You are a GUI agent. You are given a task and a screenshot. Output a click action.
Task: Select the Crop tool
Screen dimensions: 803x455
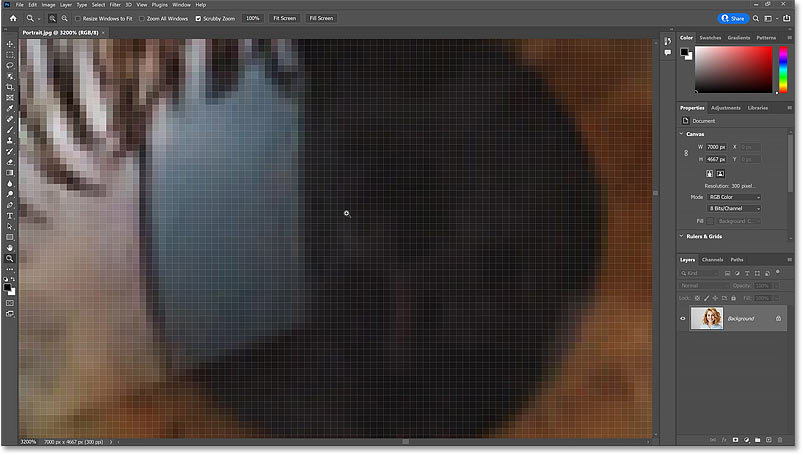tap(10, 87)
